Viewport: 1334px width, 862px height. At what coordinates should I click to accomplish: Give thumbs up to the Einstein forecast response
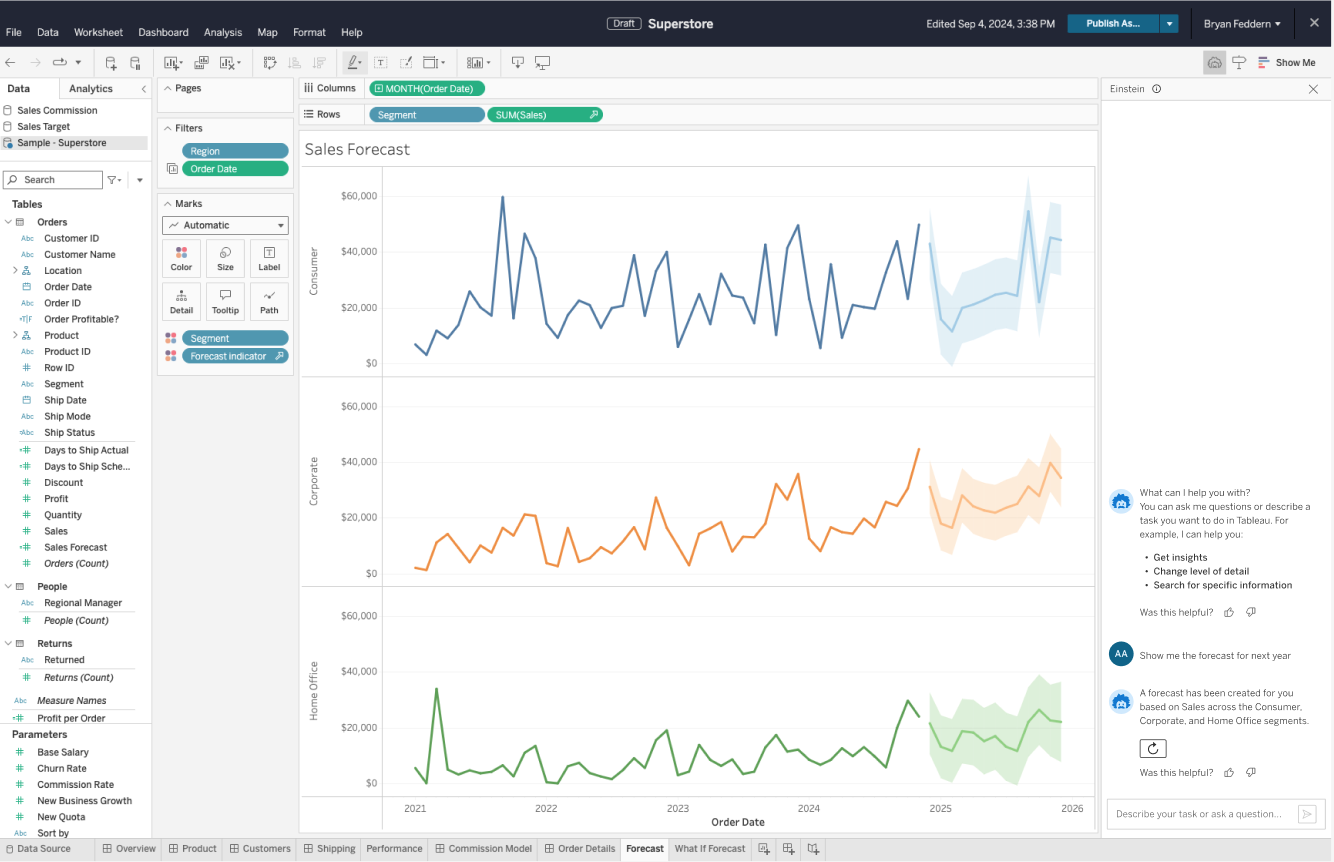1229,772
